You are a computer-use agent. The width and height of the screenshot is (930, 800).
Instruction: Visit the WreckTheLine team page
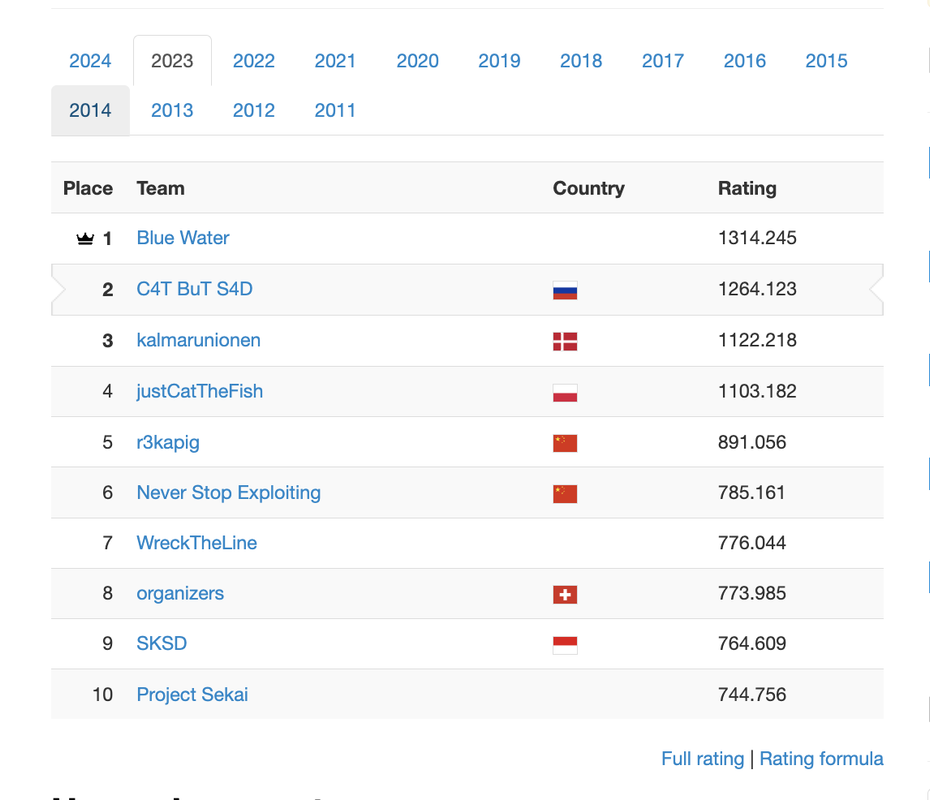pos(197,543)
